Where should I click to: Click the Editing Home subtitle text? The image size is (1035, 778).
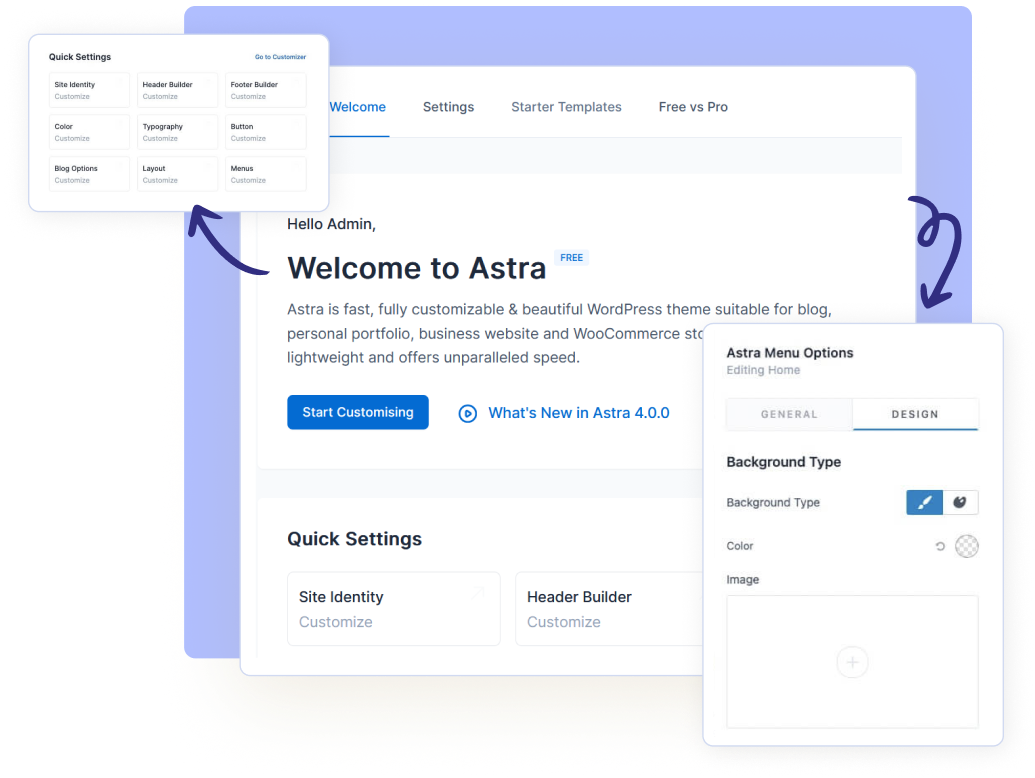point(763,370)
